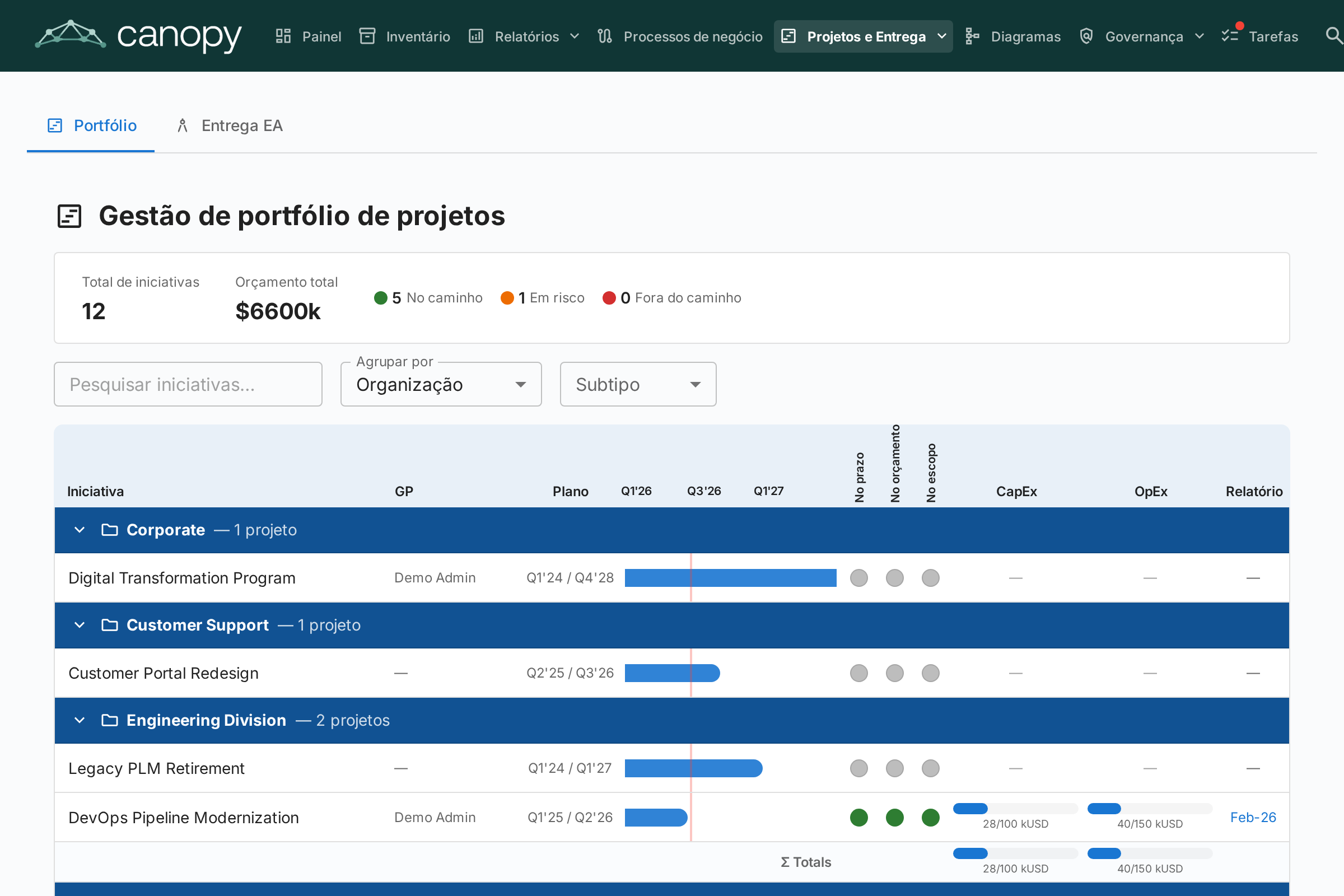
Task: Click Legacy PLM Retirement timeline bar
Action: click(693, 768)
